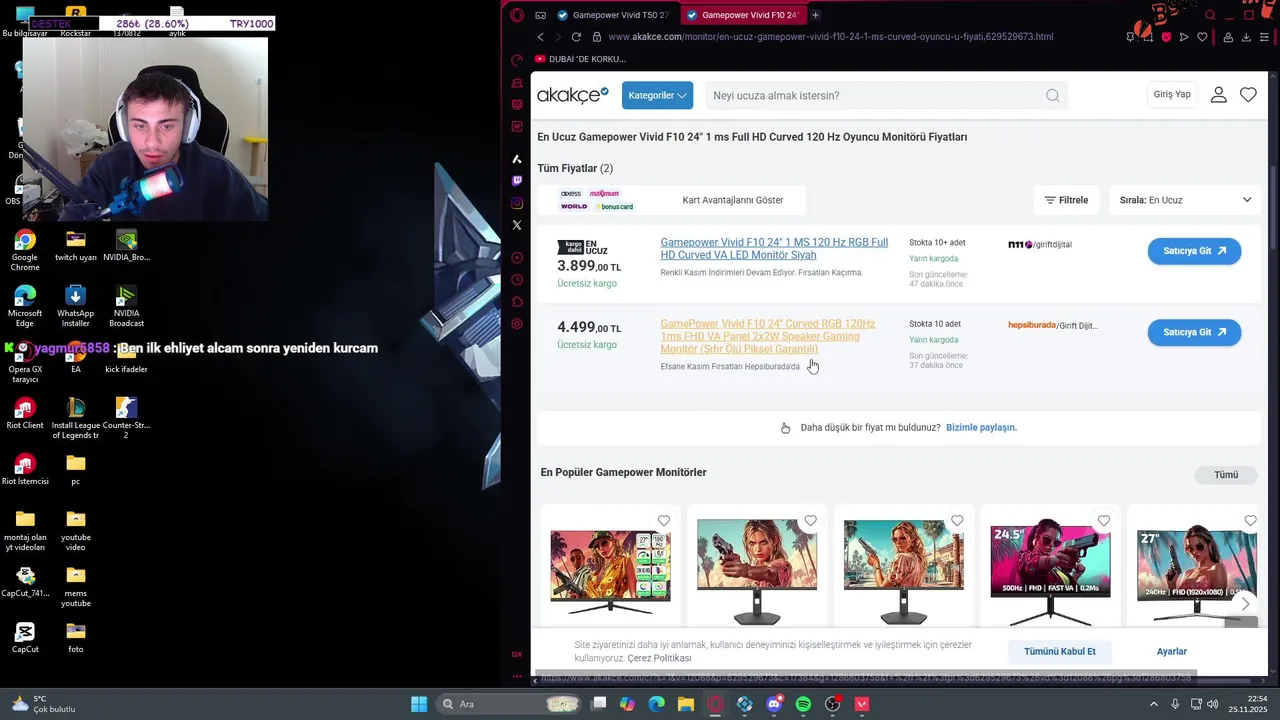Open Opera GX sidebar settings gear
Image resolution: width=1280 pixels, height=720 pixels.
coord(517,324)
